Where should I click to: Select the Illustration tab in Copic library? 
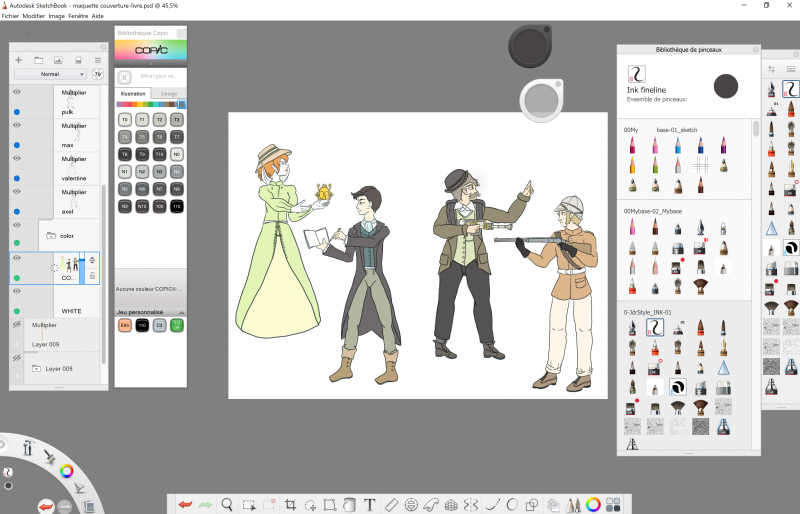[133, 93]
